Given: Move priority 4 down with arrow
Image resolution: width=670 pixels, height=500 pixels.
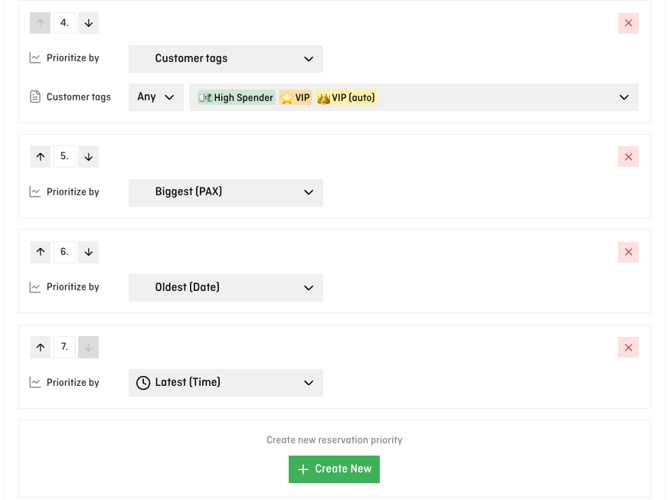Looking at the screenshot, I should coord(88,23).
